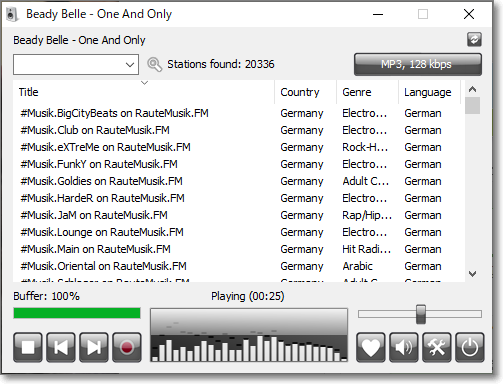Click the power button icon

coord(469,347)
